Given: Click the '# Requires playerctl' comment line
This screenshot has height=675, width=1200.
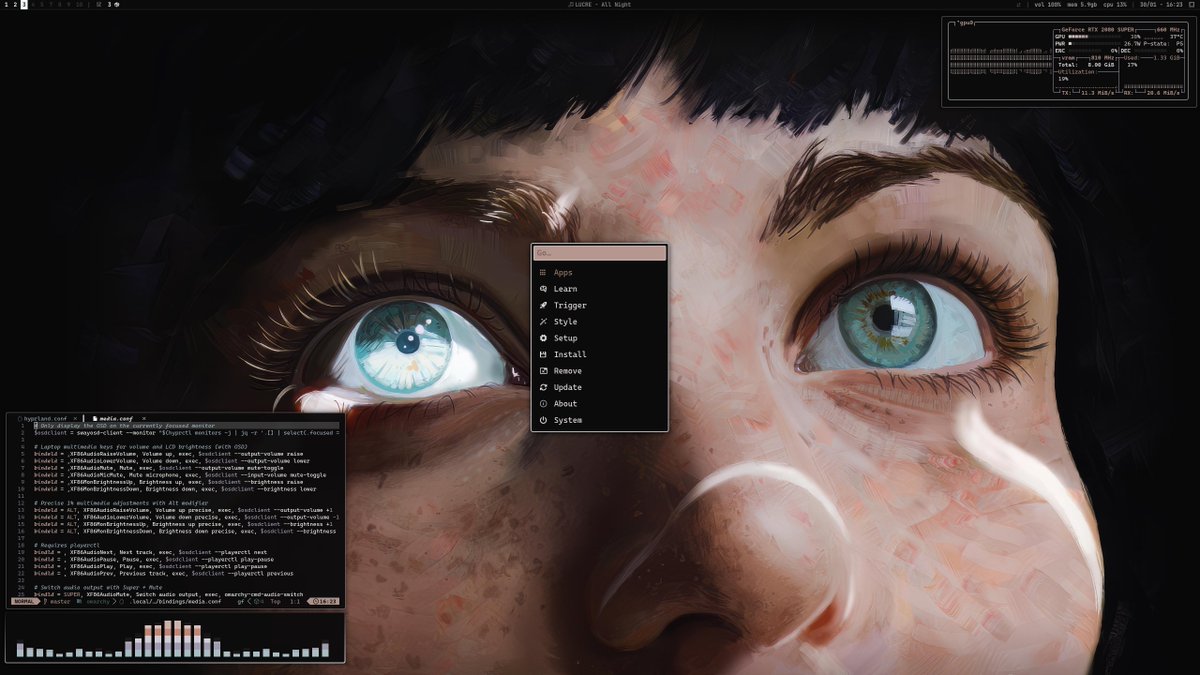Looking at the screenshot, I should point(67,544).
